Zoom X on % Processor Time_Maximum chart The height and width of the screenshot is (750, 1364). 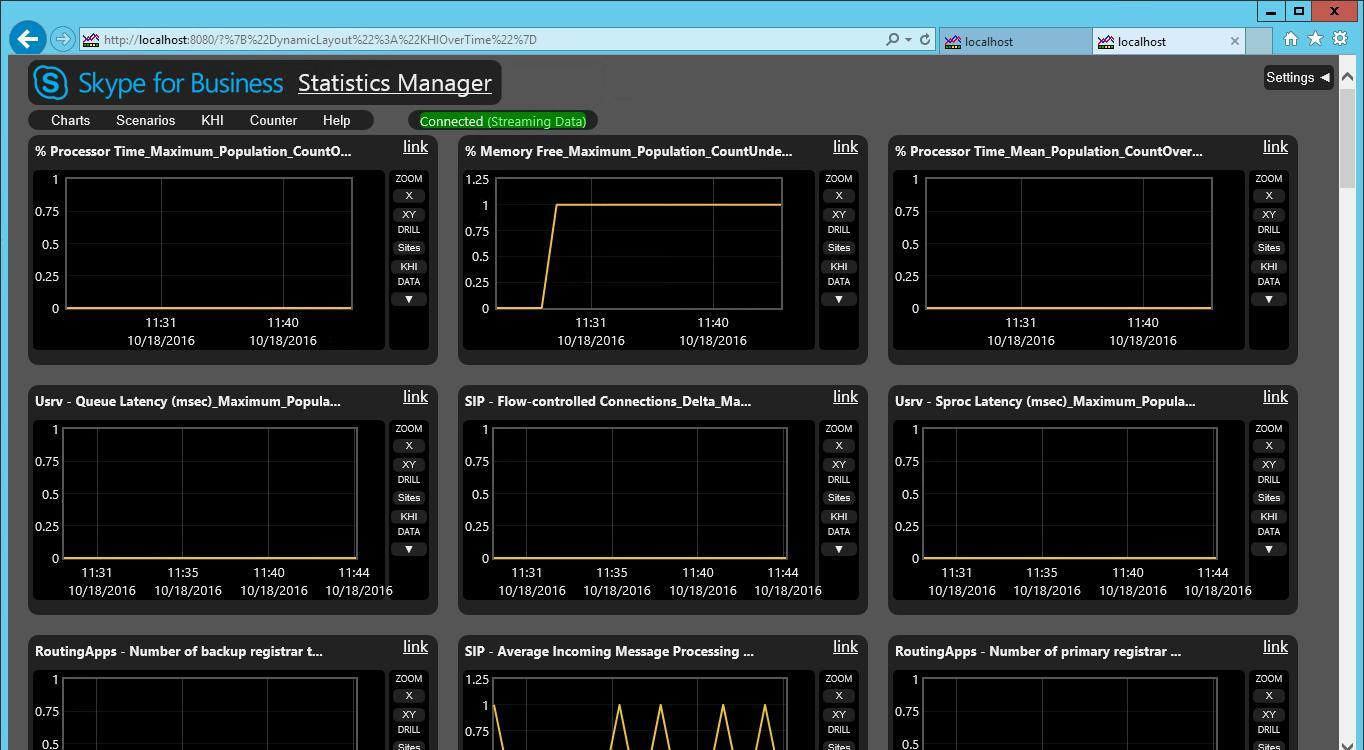[408, 196]
